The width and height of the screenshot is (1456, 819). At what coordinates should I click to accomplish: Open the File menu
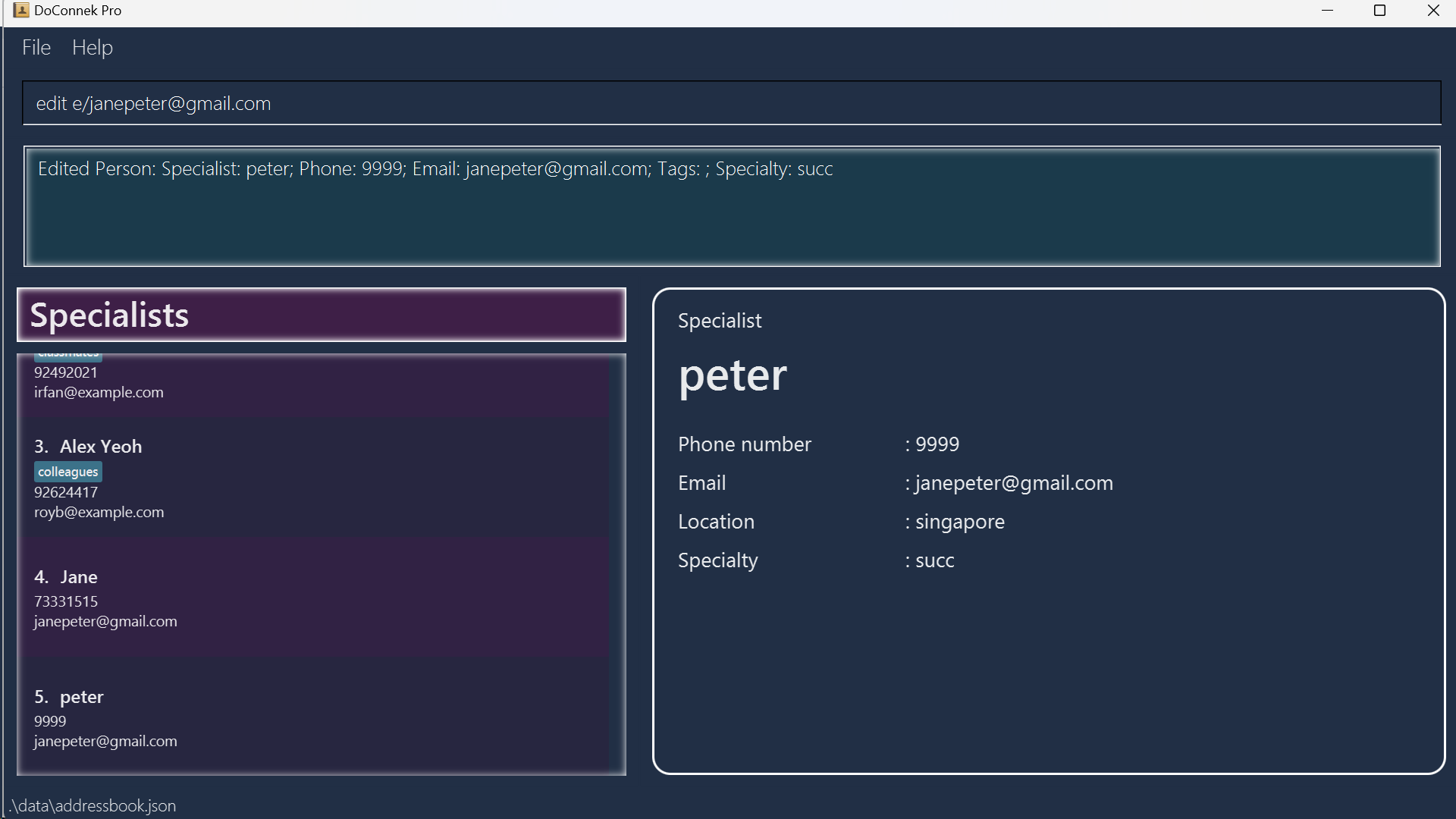click(36, 48)
